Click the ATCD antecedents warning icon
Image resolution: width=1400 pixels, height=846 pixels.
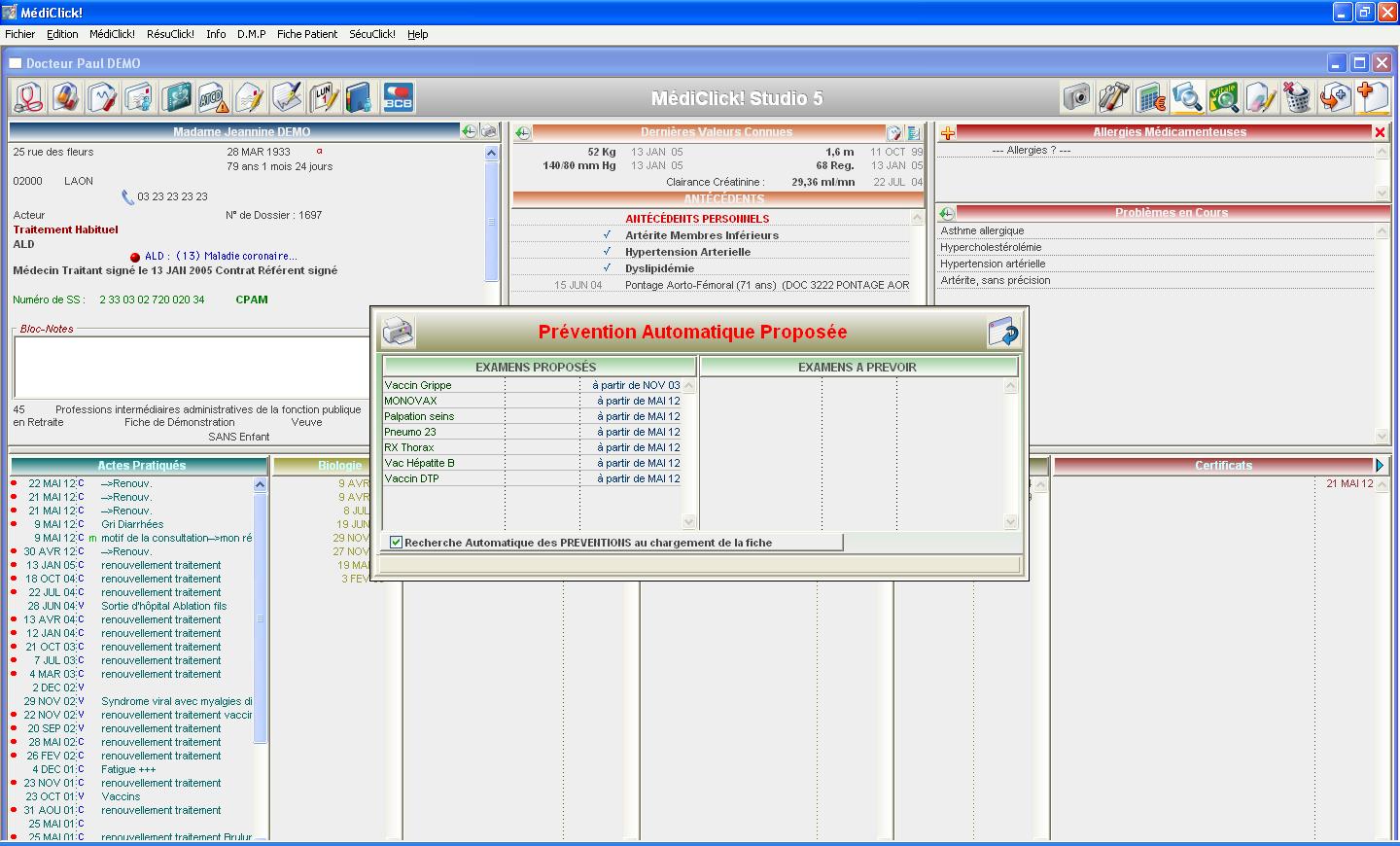pos(213,97)
